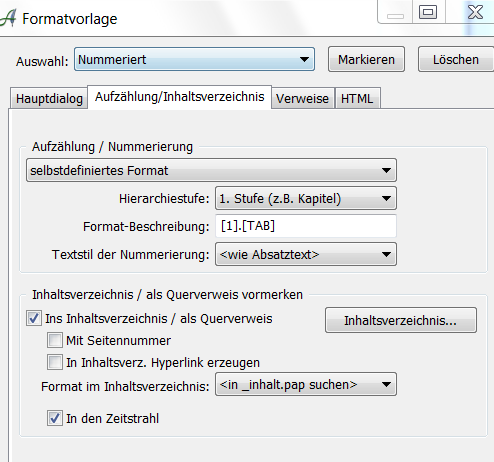
Task: Open the Hierarchiestufe dropdown
Action: coord(306,198)
